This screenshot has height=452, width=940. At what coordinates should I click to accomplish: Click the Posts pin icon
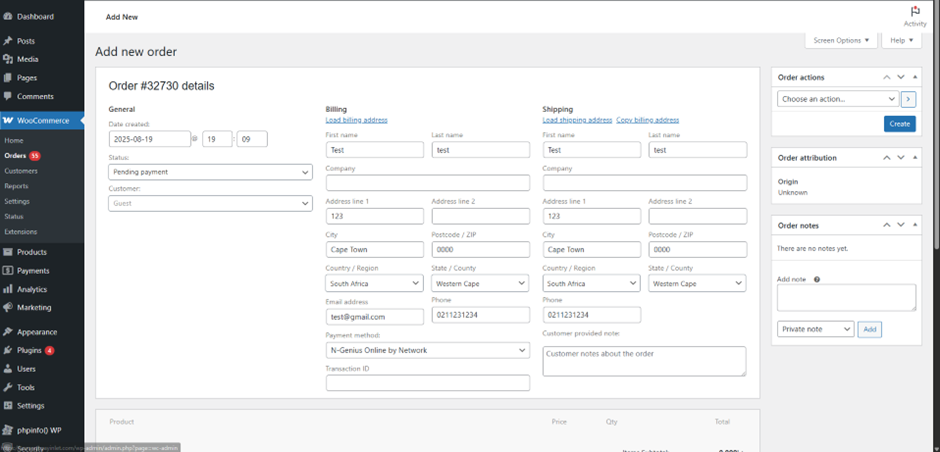(8, 41)
